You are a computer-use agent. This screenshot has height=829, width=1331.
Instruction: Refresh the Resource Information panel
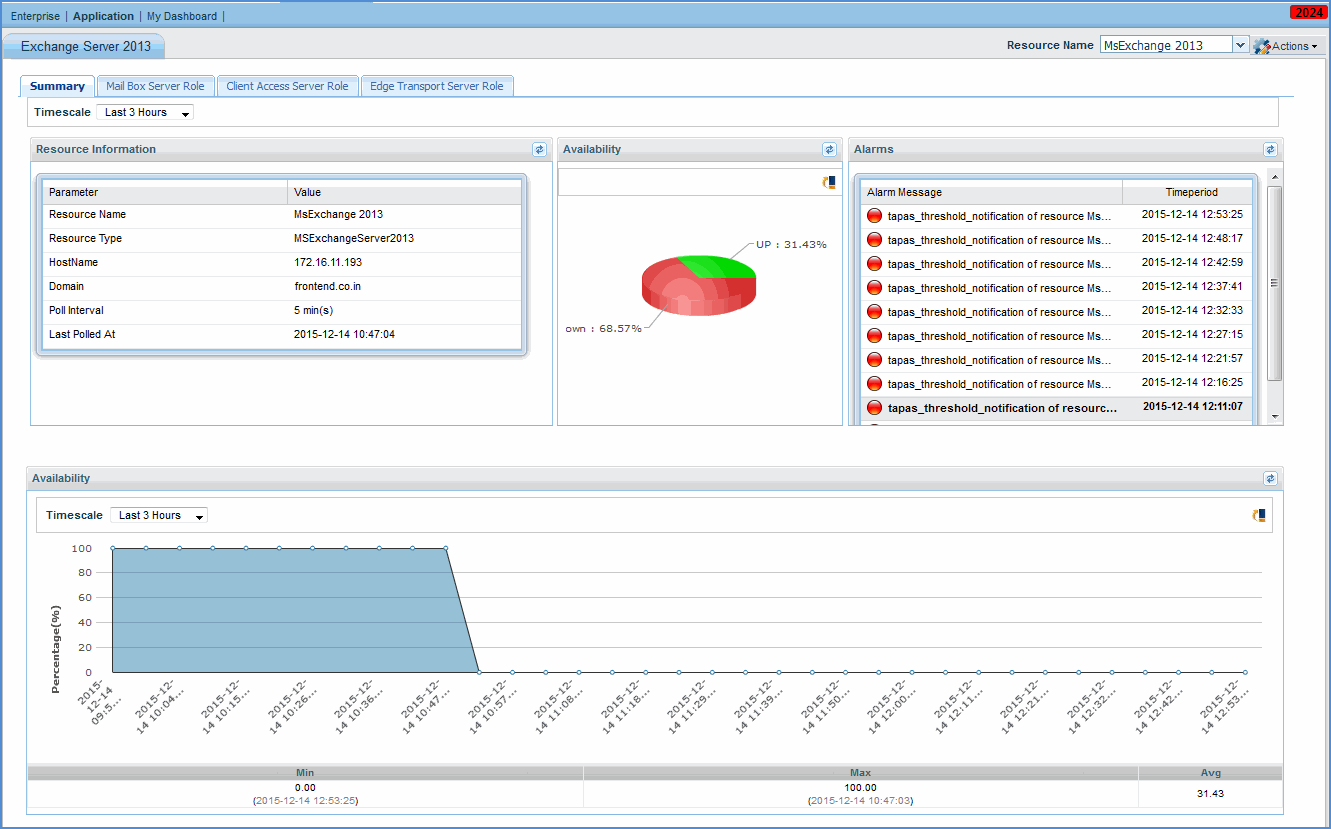tap(539, 149)
